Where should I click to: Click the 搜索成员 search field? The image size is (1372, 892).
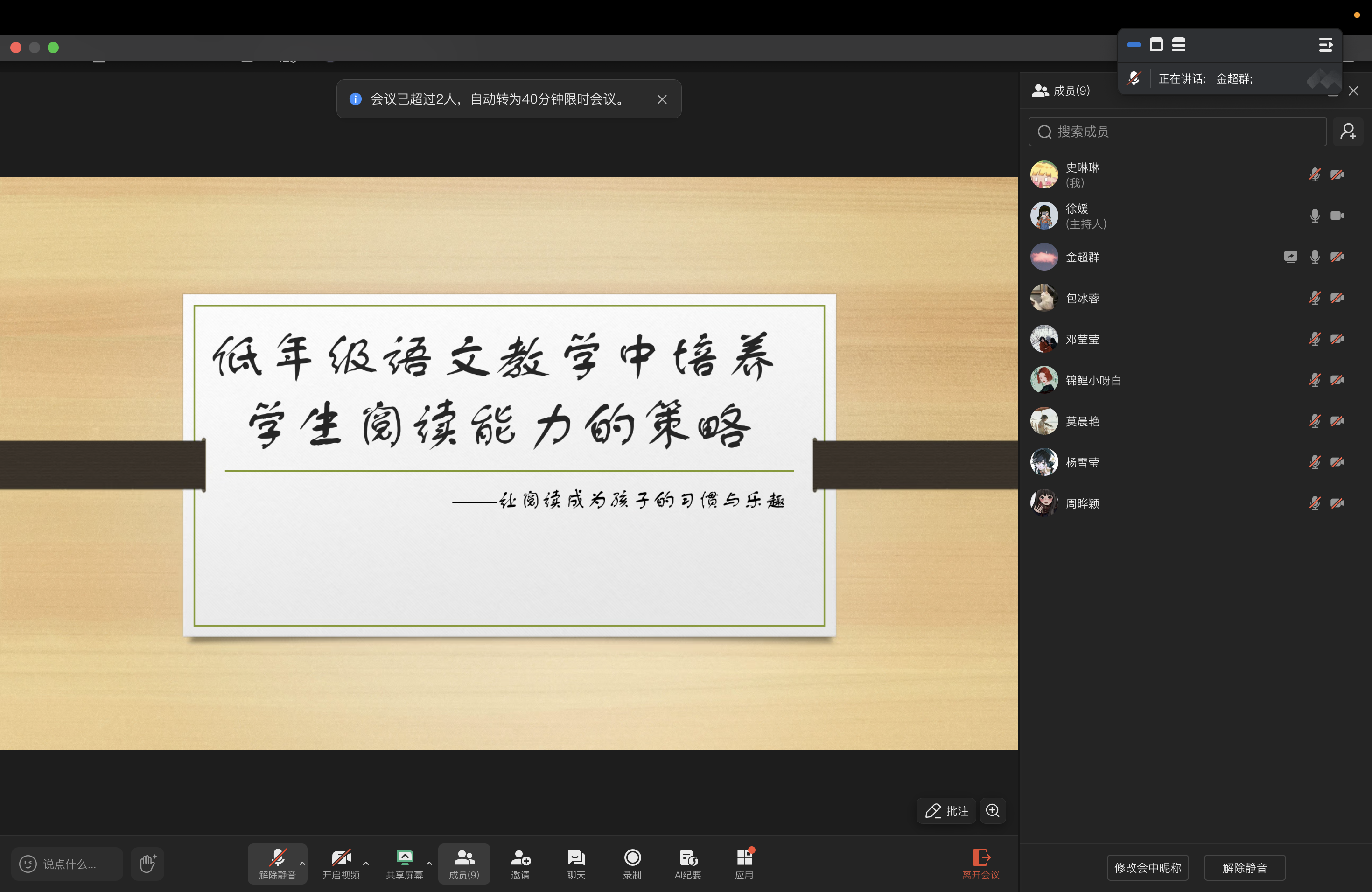point(1177,132)
